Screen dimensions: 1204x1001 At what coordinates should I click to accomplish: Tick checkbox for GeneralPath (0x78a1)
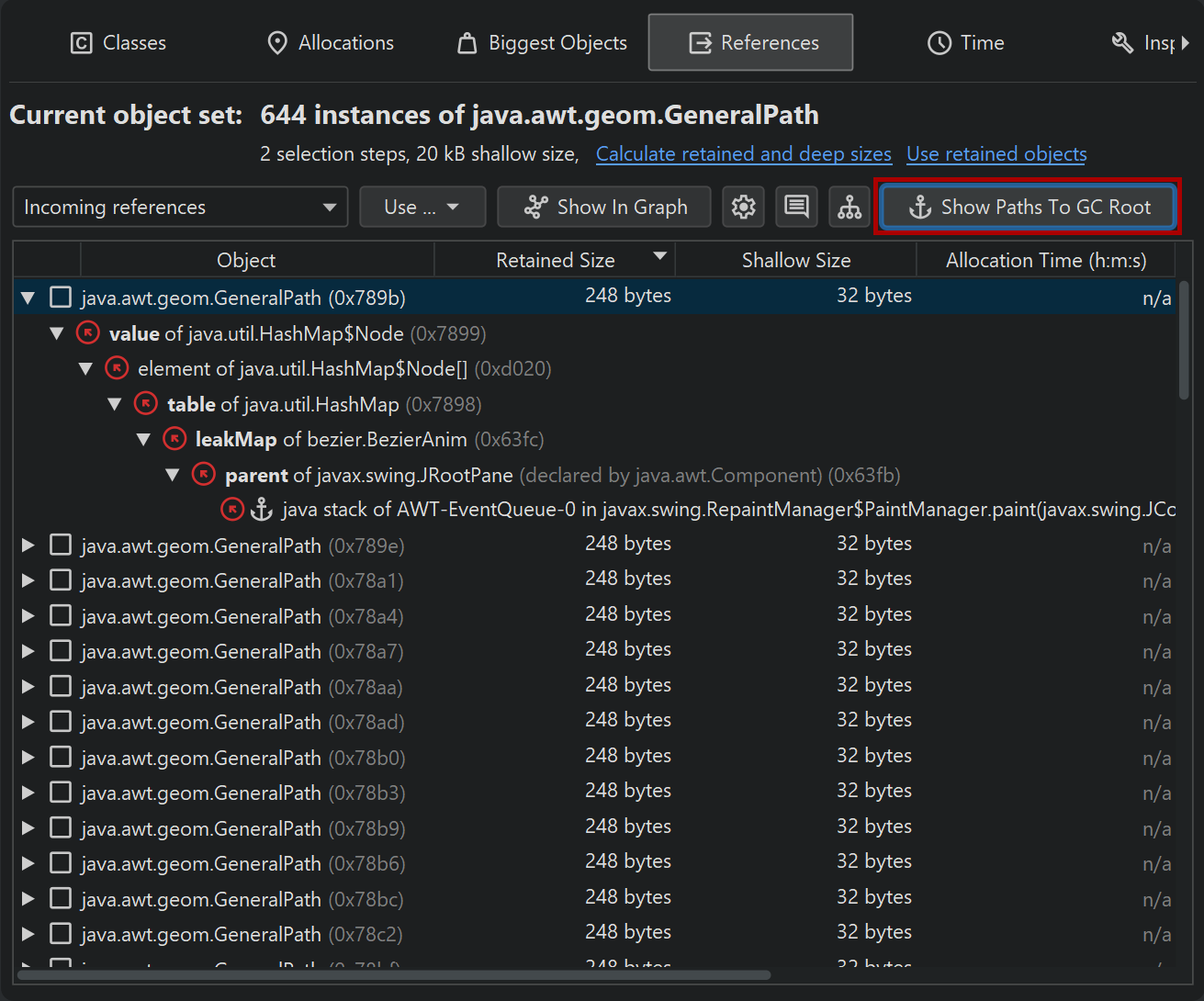61,580
